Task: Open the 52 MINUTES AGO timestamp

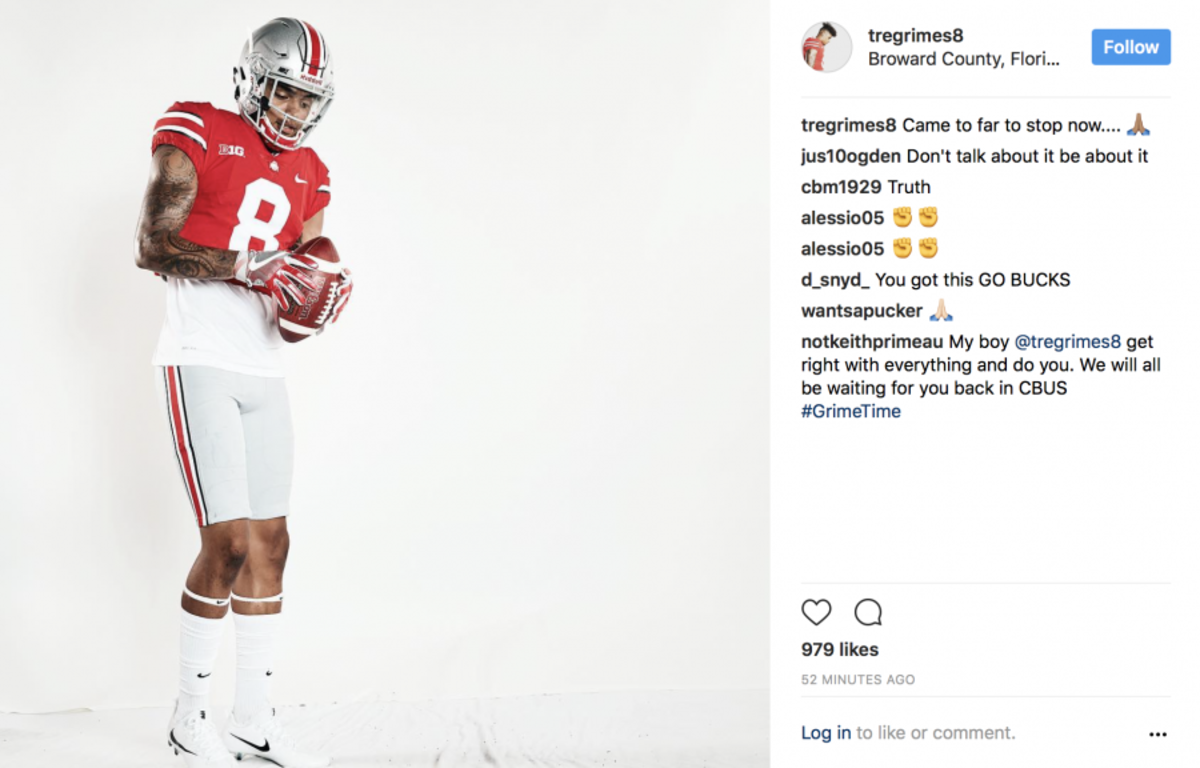Action: (858, 680)
